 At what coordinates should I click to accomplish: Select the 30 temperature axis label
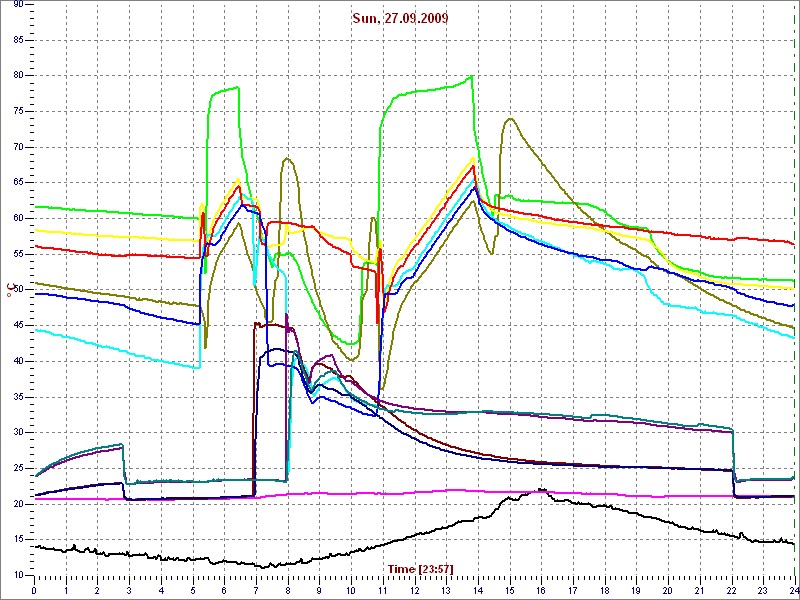click(18, 433)
